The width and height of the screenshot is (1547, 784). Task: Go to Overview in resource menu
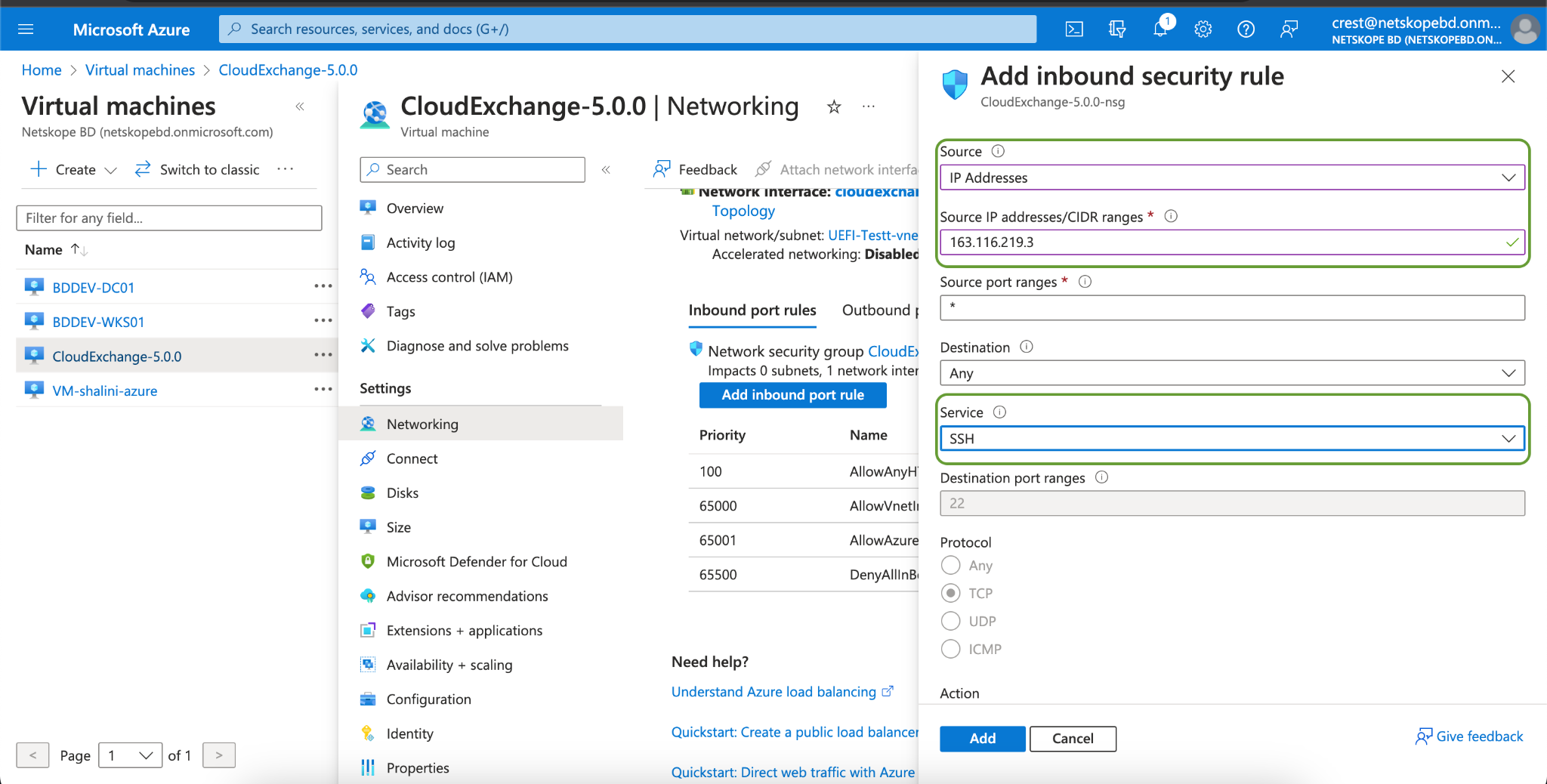[x=415, y=208]
